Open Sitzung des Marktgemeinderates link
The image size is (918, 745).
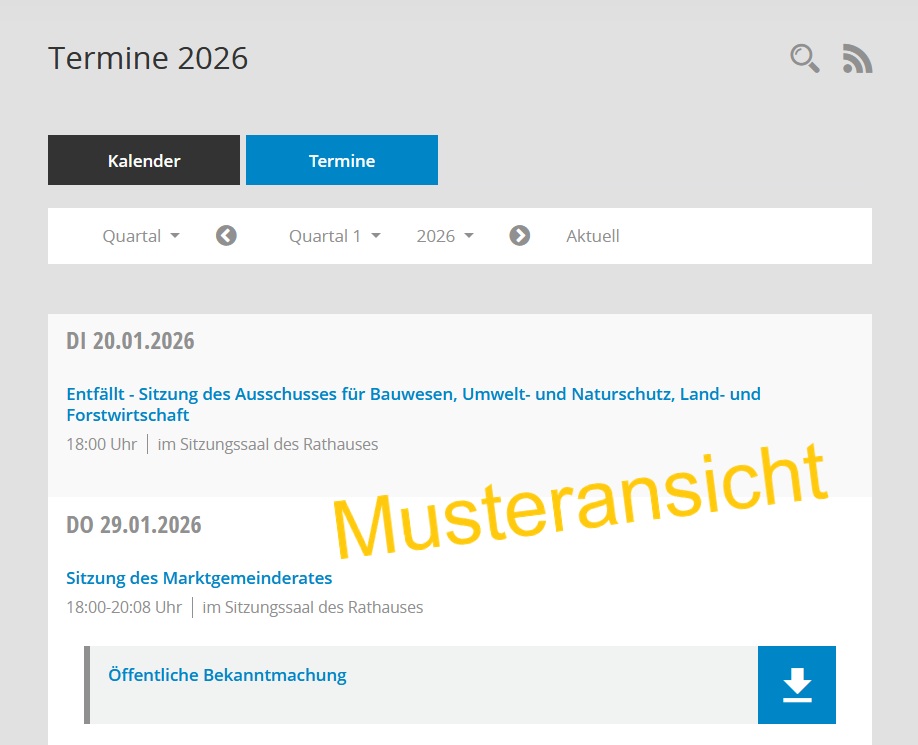pos(199,578)
